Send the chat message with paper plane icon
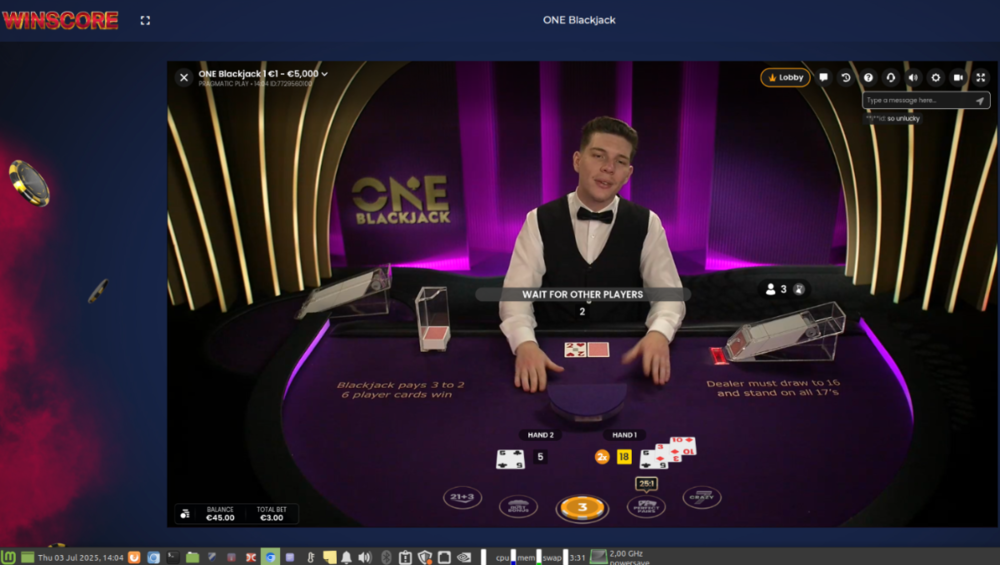The image size is (1000, 565). click(x=980, y=101)
